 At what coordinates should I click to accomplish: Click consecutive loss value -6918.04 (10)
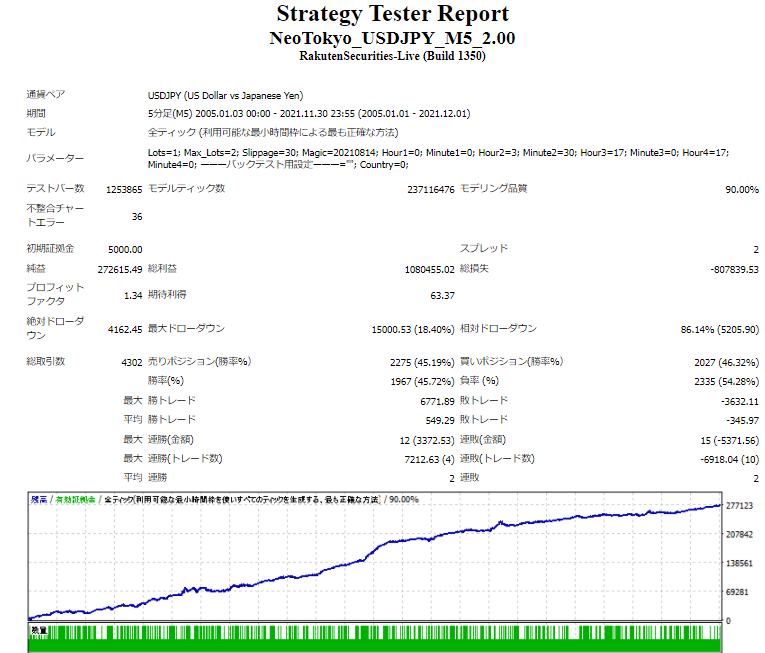[x=729, y=460]
